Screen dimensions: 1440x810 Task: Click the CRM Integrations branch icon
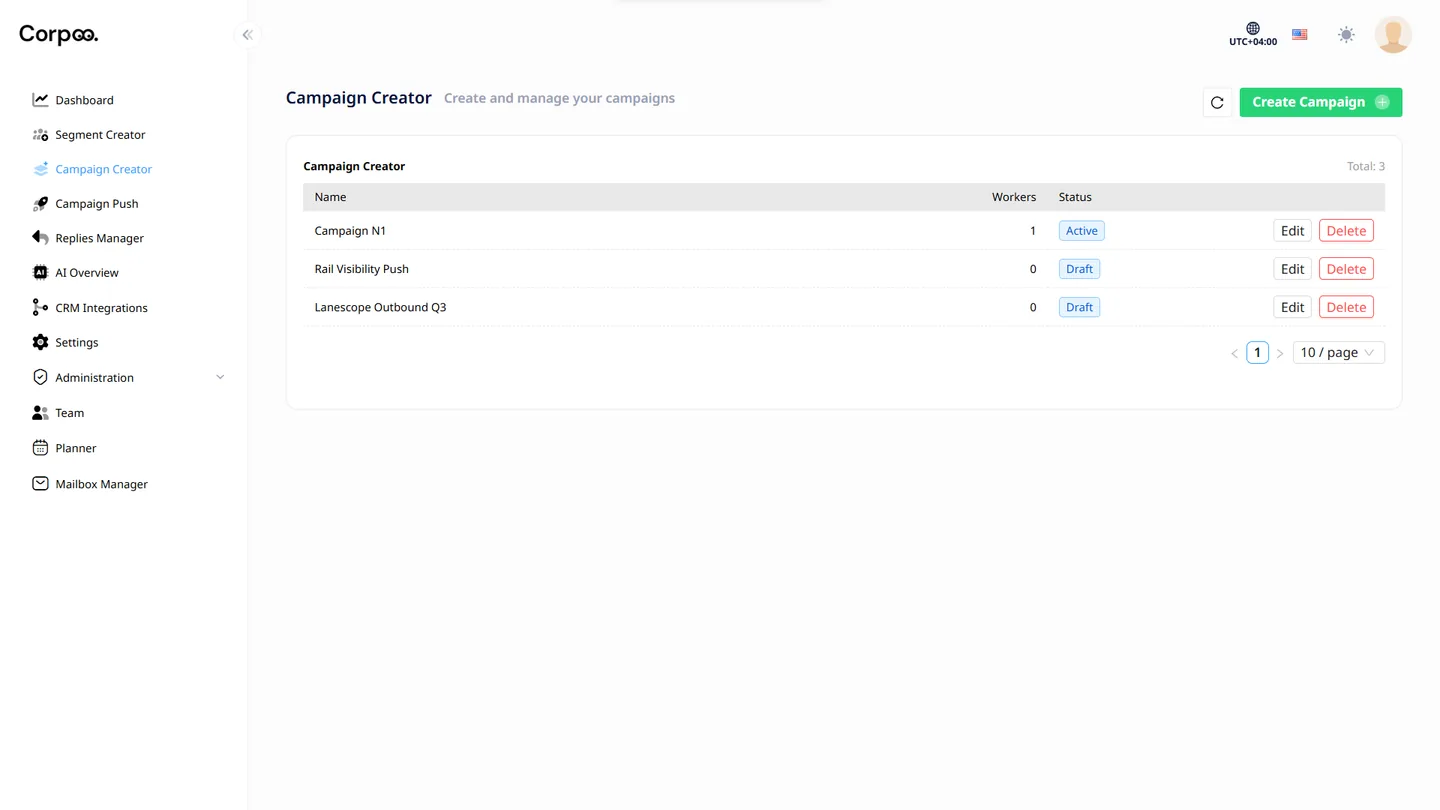(40, 308)
